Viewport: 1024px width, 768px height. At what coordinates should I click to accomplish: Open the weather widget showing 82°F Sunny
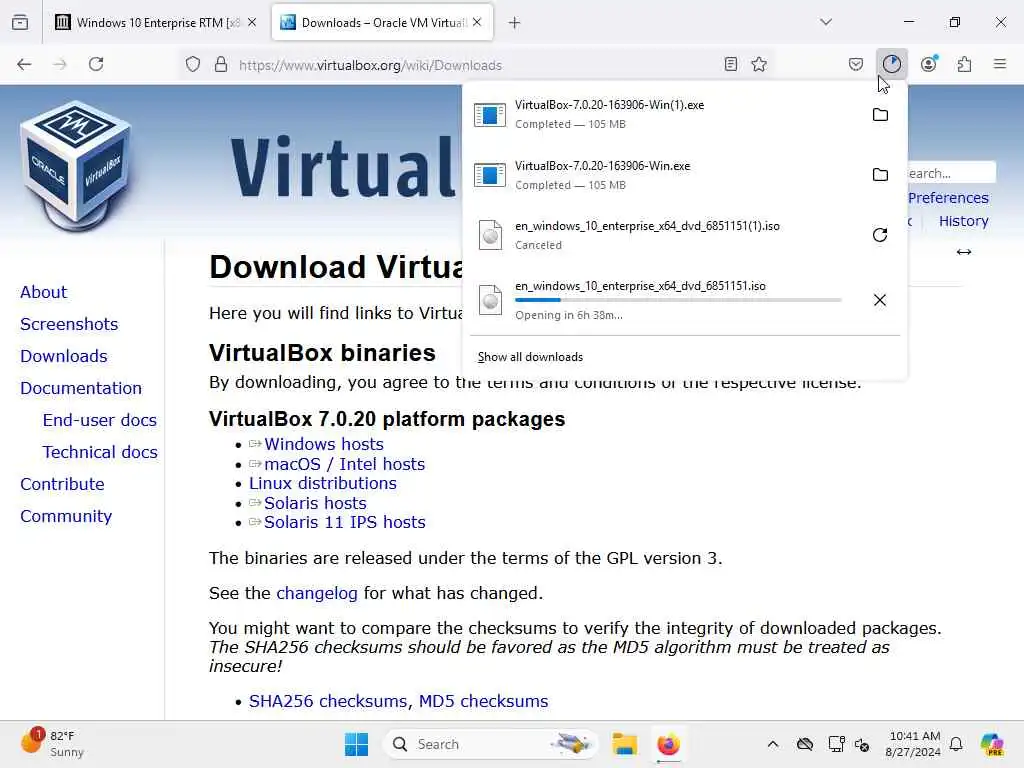point(53,744)
